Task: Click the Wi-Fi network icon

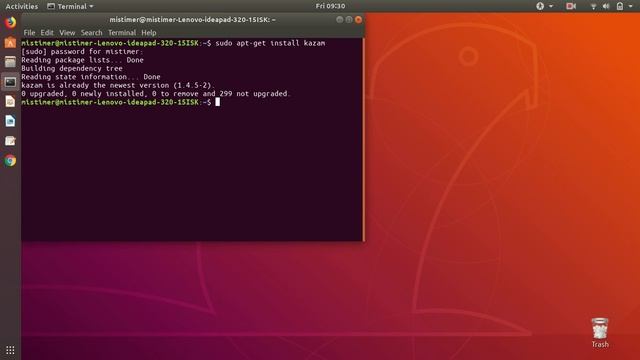Action: (593, 6)
